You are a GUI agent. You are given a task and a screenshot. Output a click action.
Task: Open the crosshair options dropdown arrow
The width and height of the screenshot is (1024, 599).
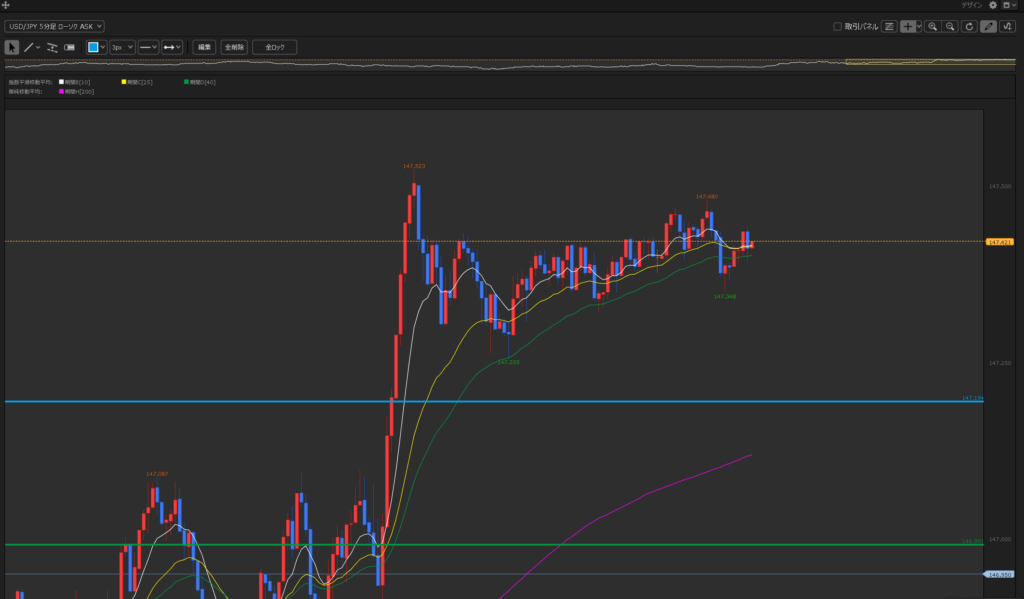pyautogui.click(x=919, y=26)
